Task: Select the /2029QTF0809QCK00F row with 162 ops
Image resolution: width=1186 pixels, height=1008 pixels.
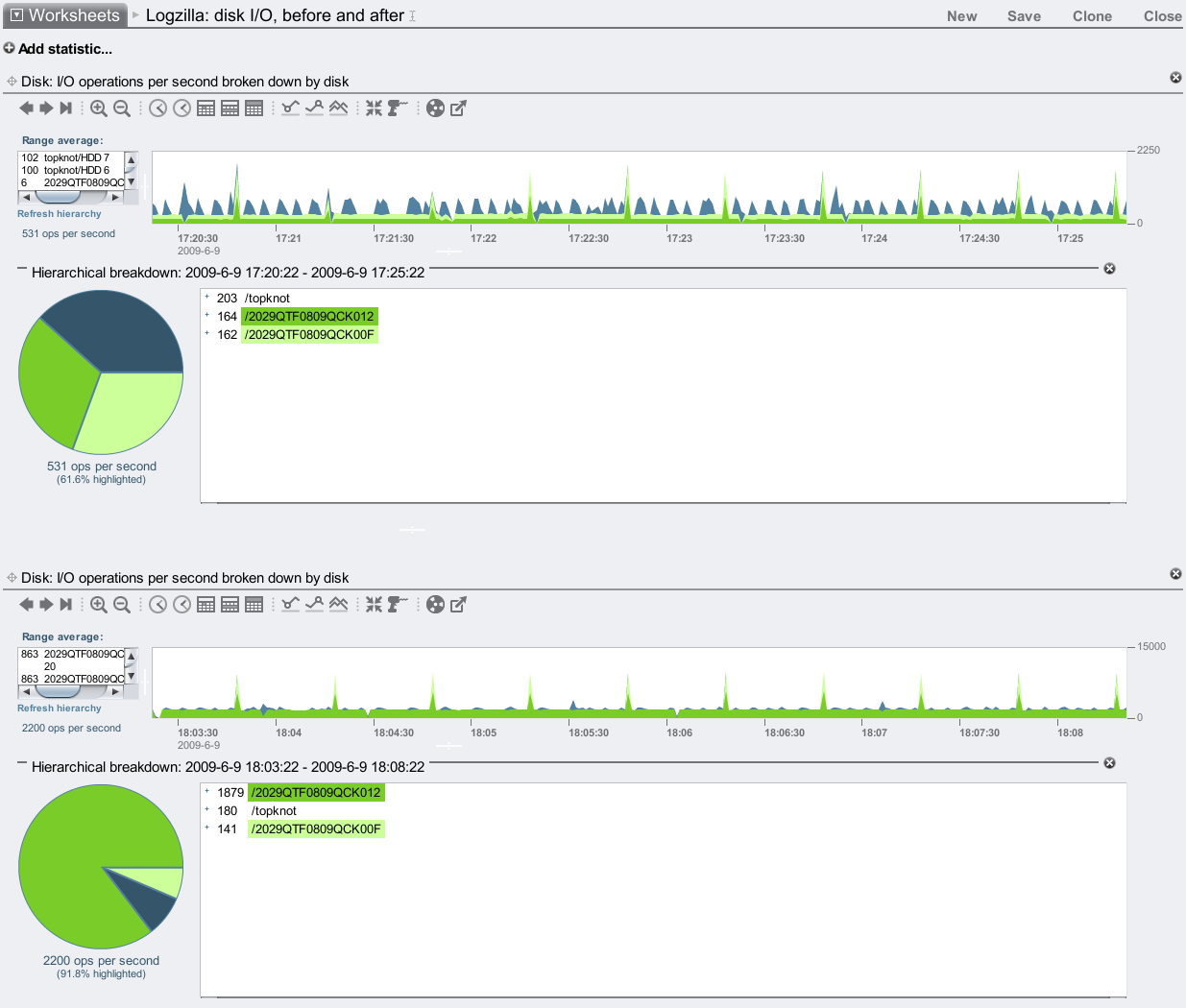Action: tap(308, 335)
